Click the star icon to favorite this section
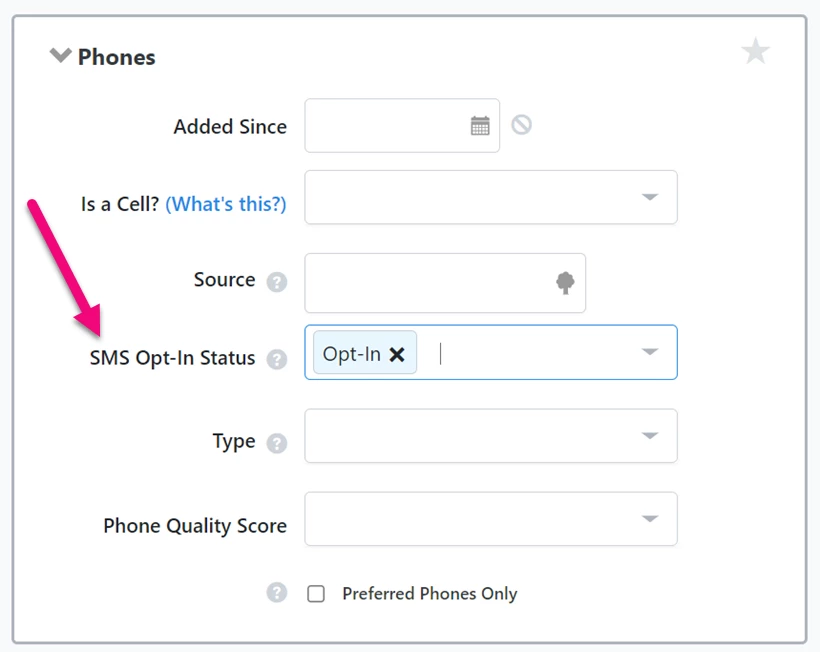Screen dimensions: 820x652 (756, 51)
